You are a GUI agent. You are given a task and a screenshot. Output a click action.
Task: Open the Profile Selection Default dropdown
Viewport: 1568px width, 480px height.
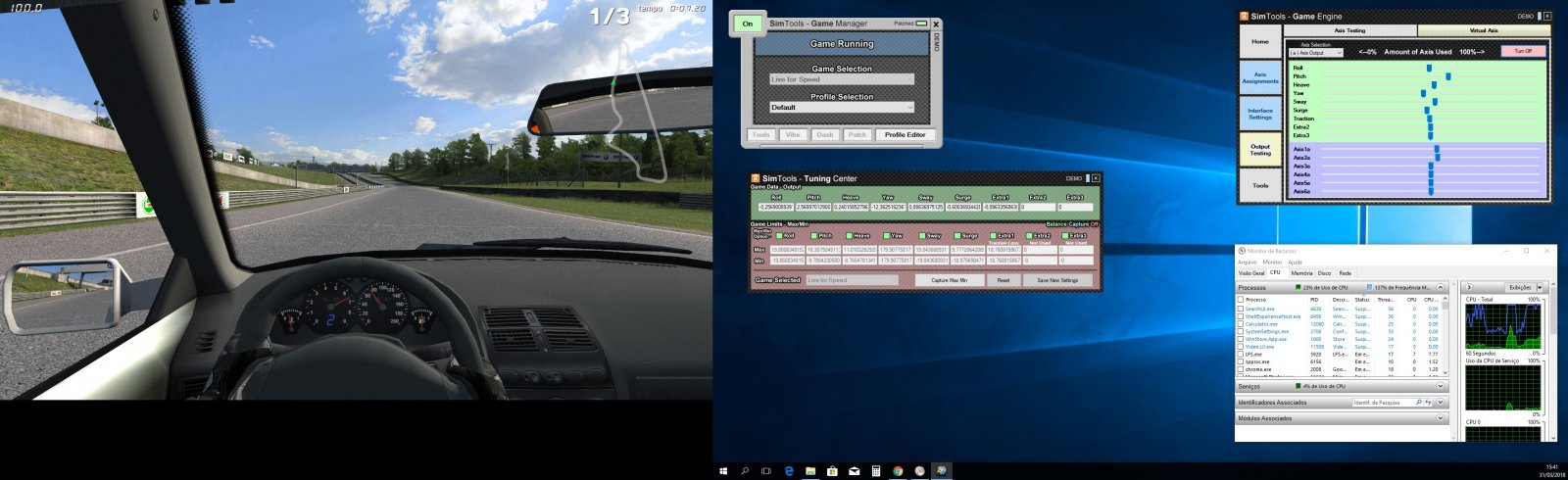(842, 107)
